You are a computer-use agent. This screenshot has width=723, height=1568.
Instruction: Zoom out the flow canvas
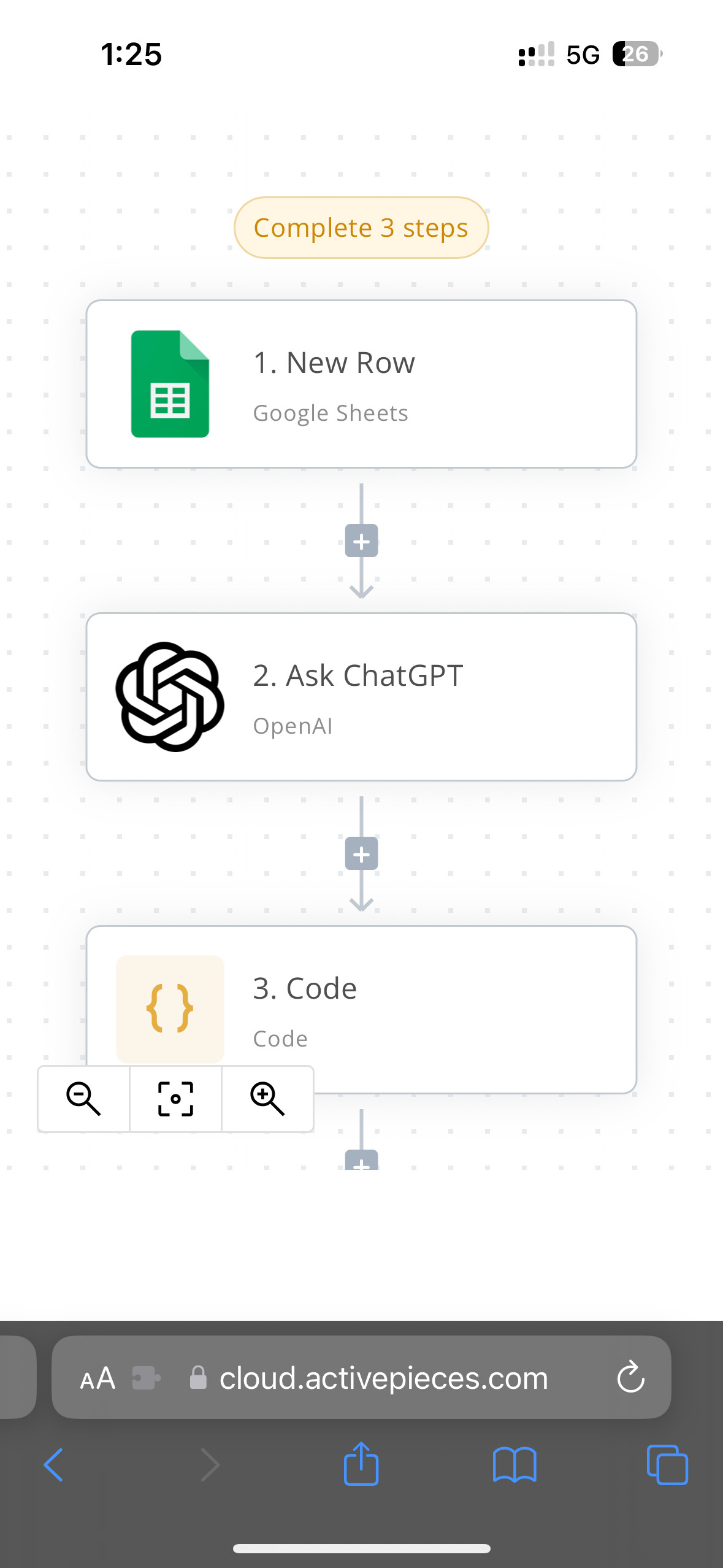click(x=83, y=1099)
